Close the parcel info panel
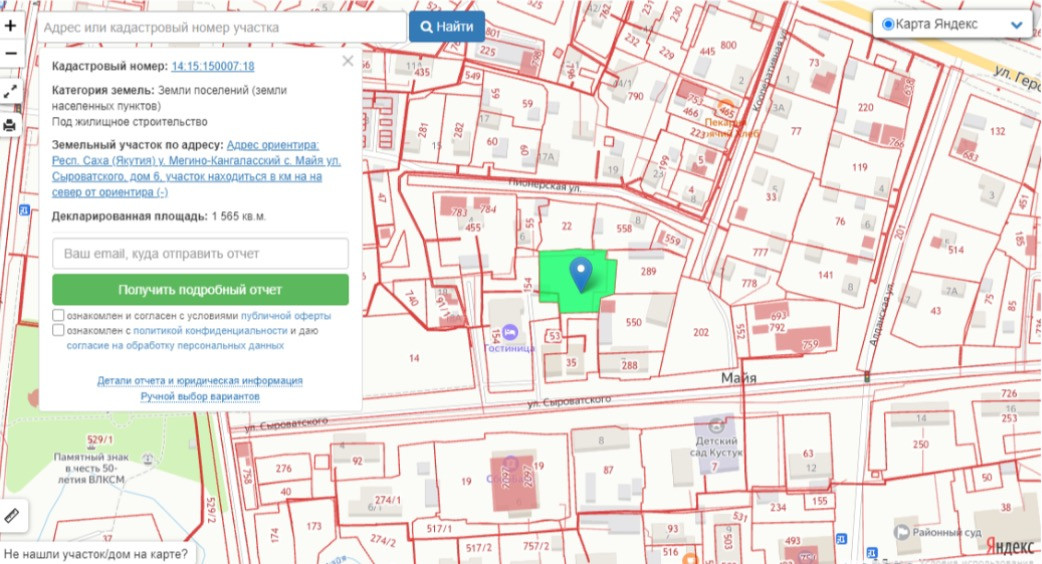This screenshot has width=1042, height=564. [x=348, y=61]
